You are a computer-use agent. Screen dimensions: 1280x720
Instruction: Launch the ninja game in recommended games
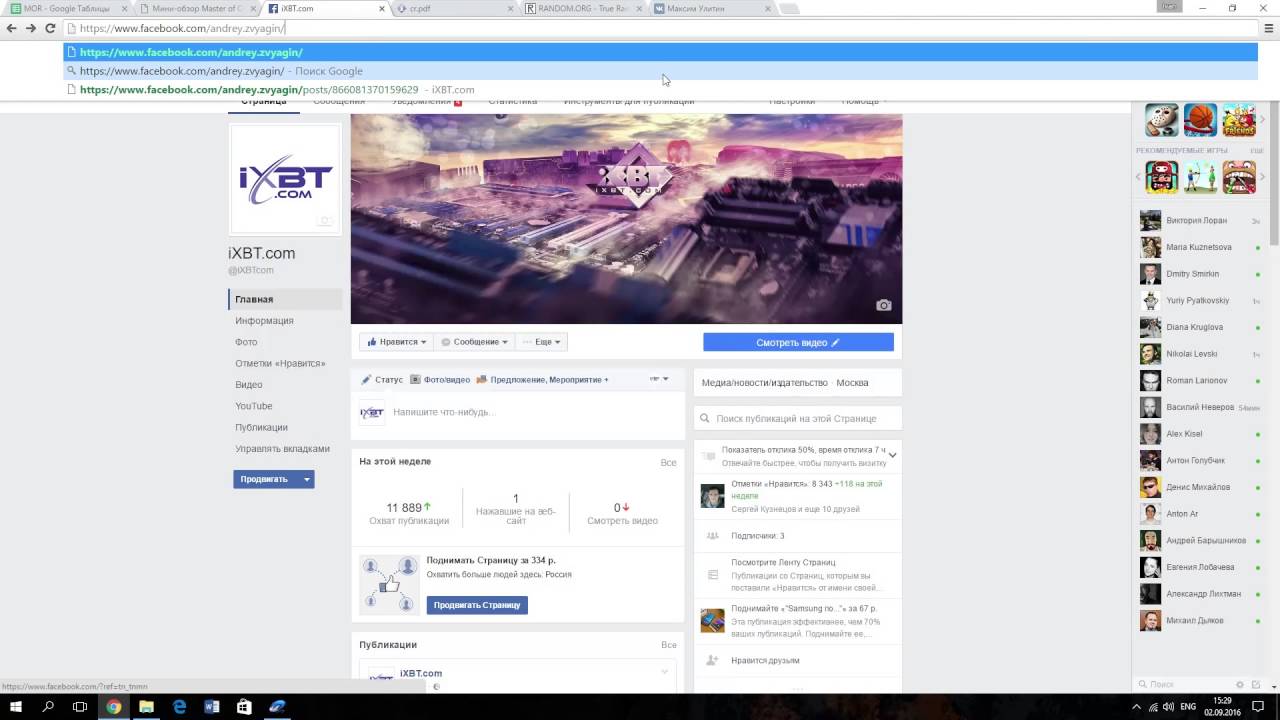click(1161, 177)
